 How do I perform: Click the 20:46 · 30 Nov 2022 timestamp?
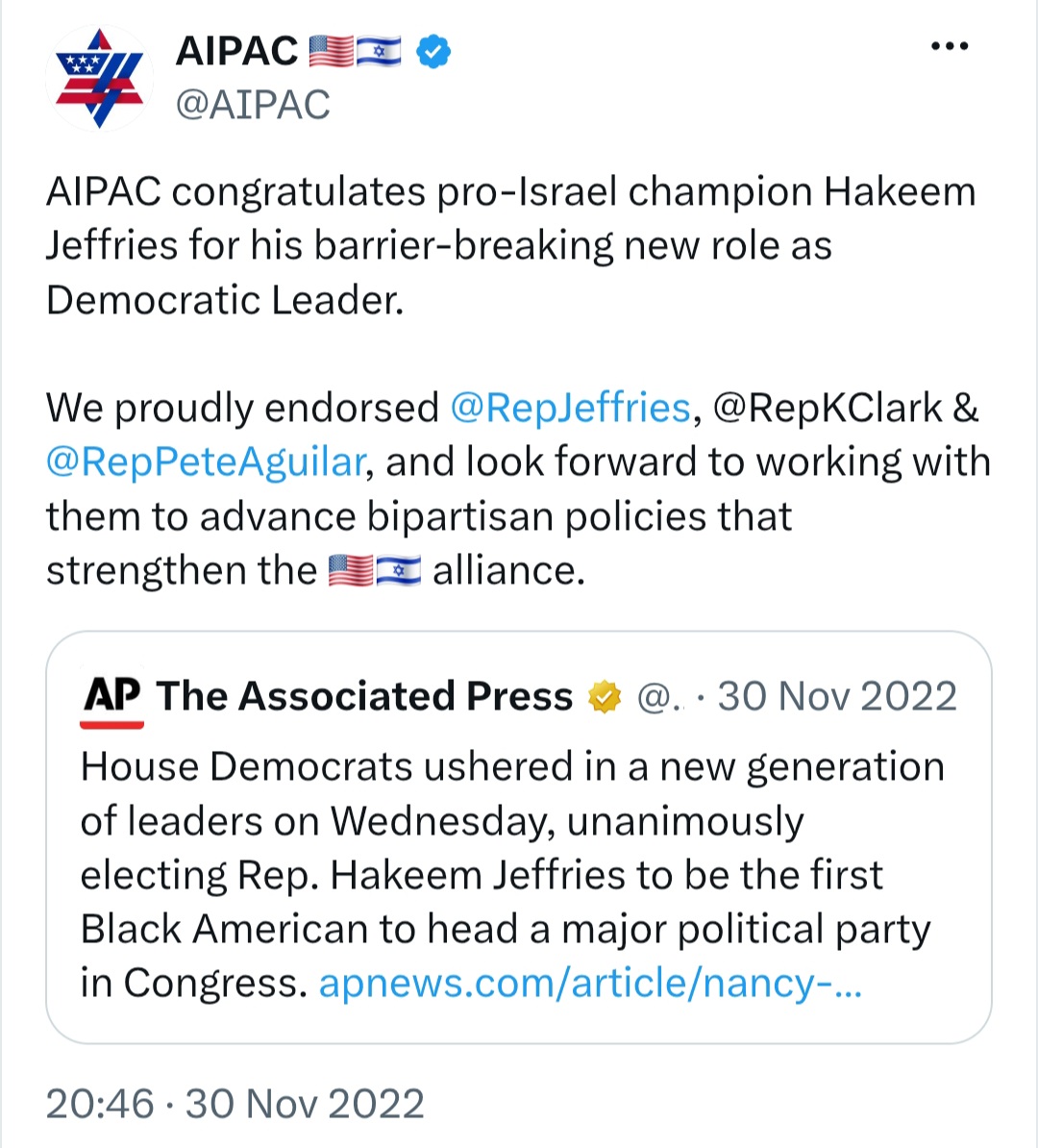pyautogui.click(x=235, y=1104)
